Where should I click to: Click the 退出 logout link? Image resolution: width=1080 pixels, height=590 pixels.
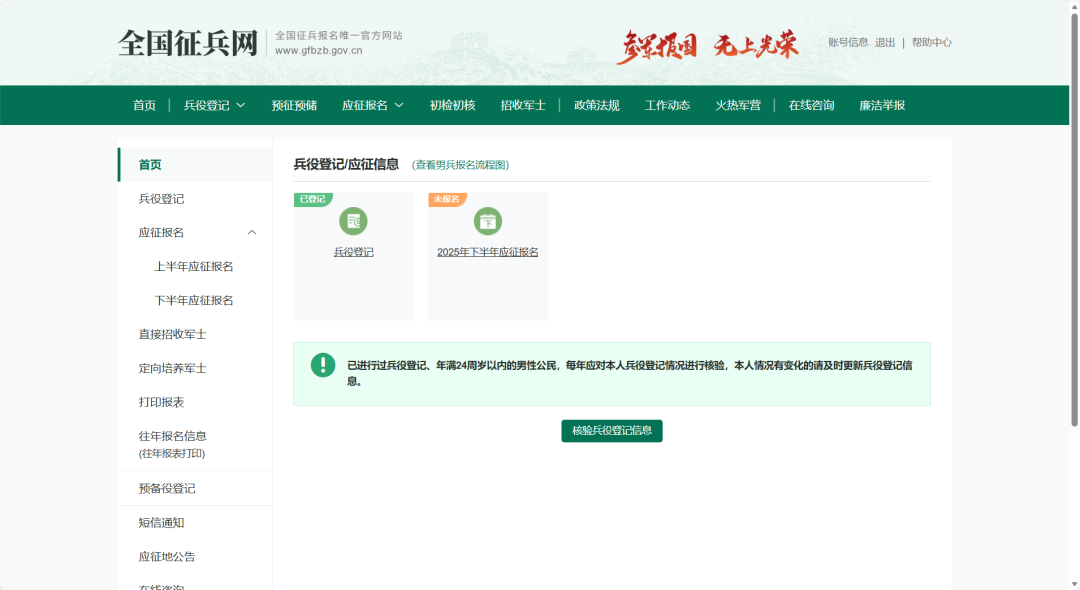[885, 43]
